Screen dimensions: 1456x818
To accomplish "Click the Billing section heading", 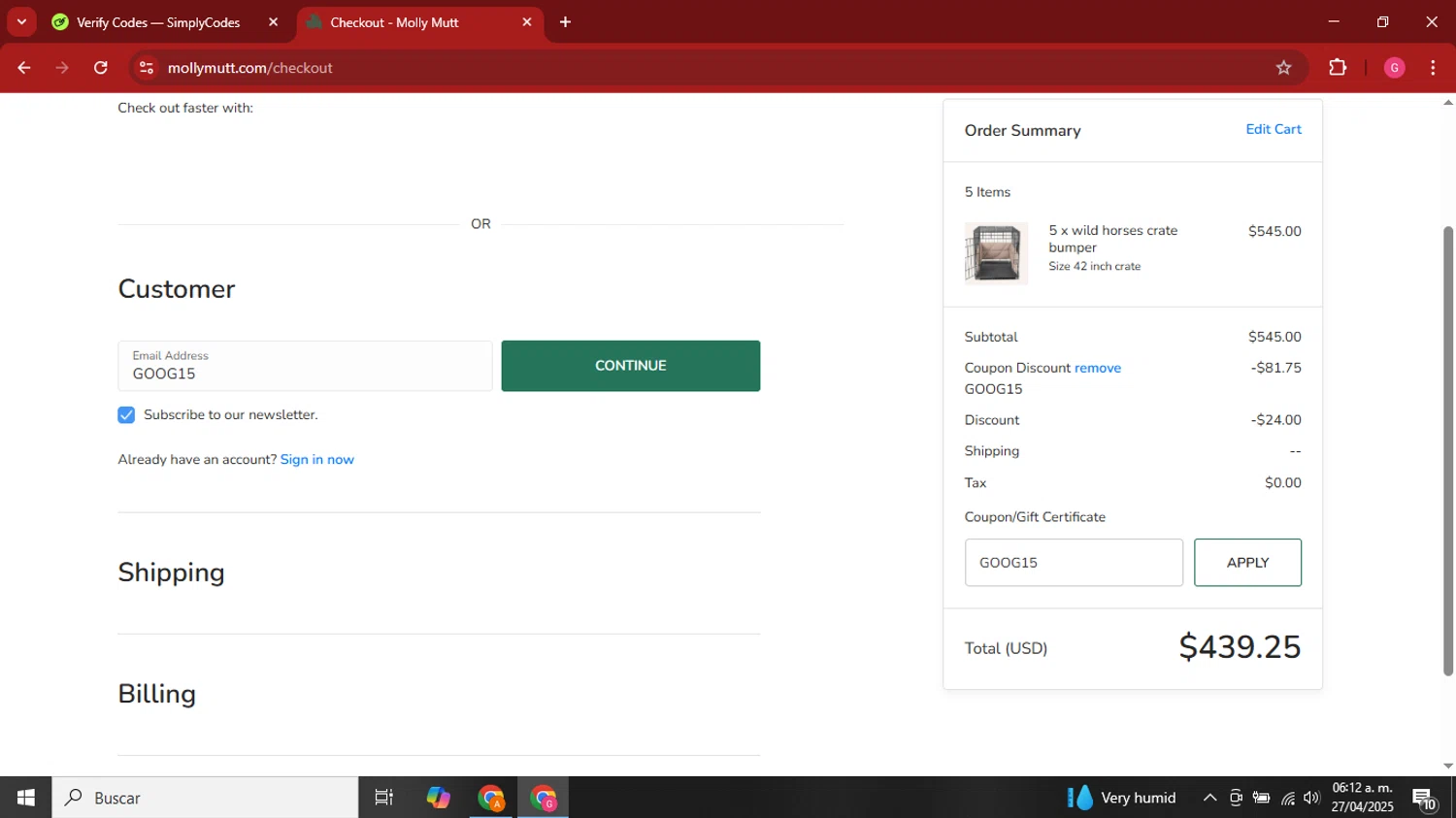I will tap(157, 694).
